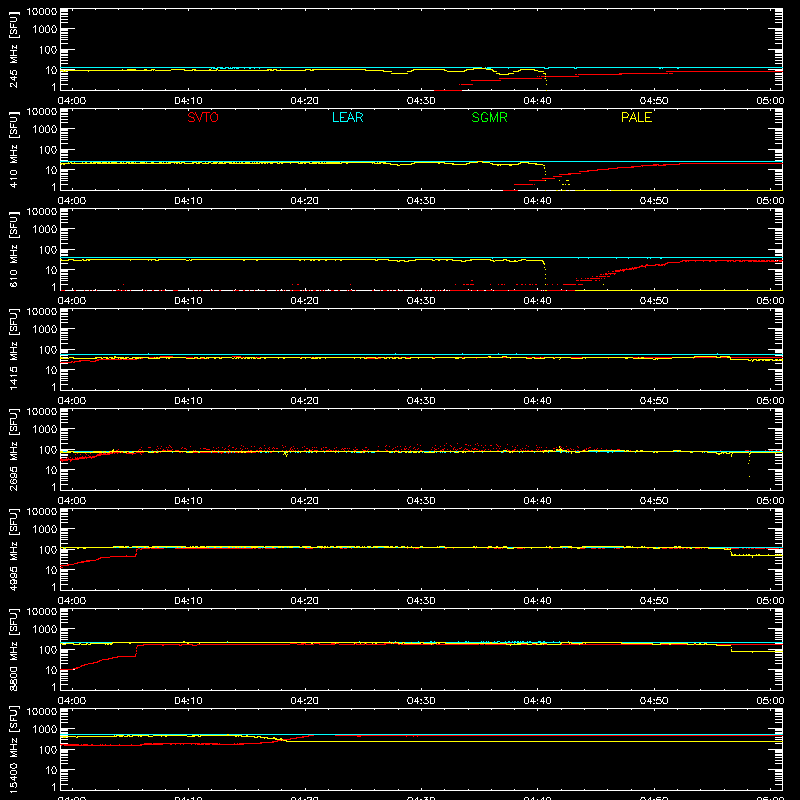800x800 pixels.
Task: Click the 1000 y-axis value on the 8800 MHz plot
Action: 45,630
